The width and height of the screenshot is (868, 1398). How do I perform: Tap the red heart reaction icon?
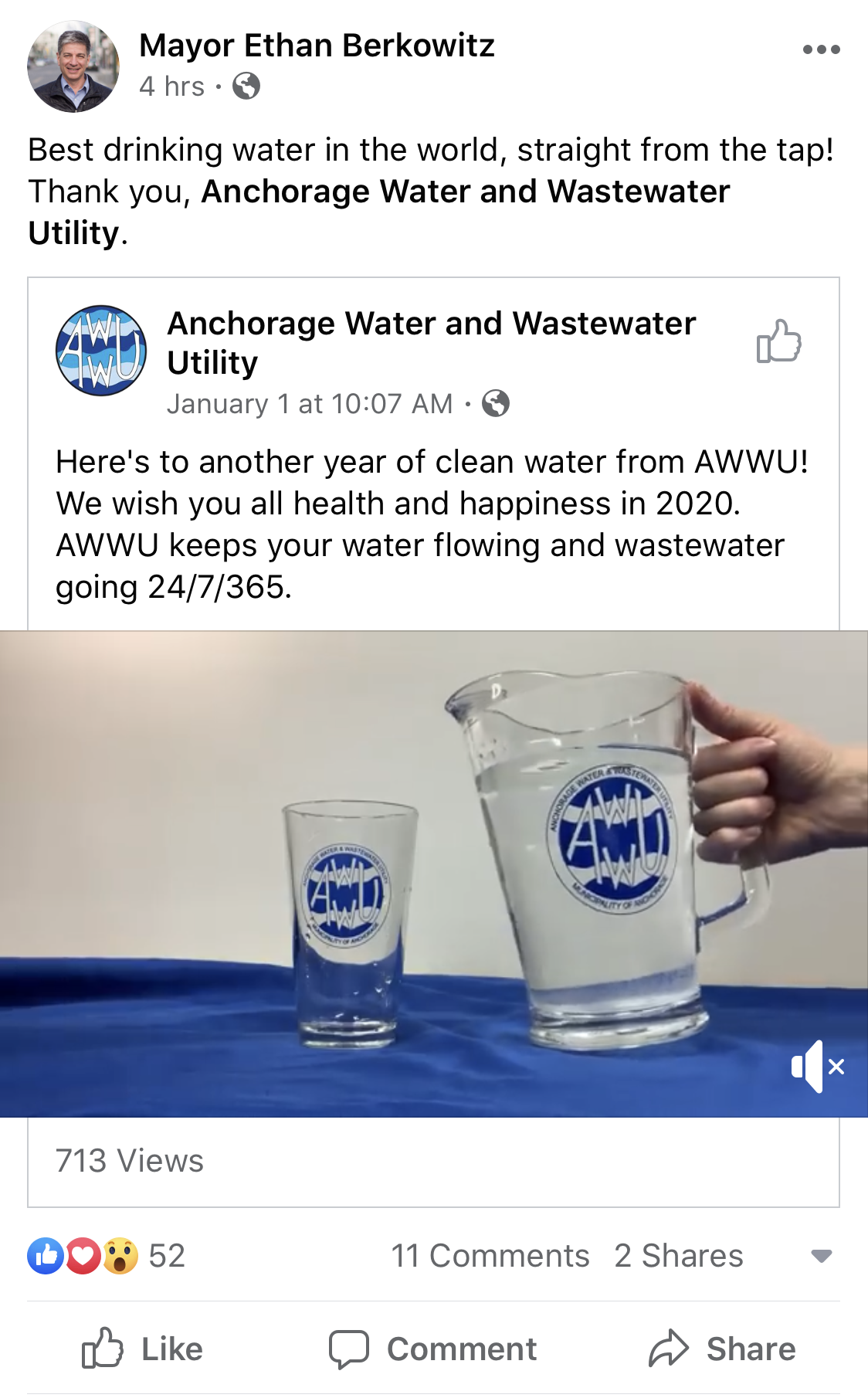tap(83, 1256)
